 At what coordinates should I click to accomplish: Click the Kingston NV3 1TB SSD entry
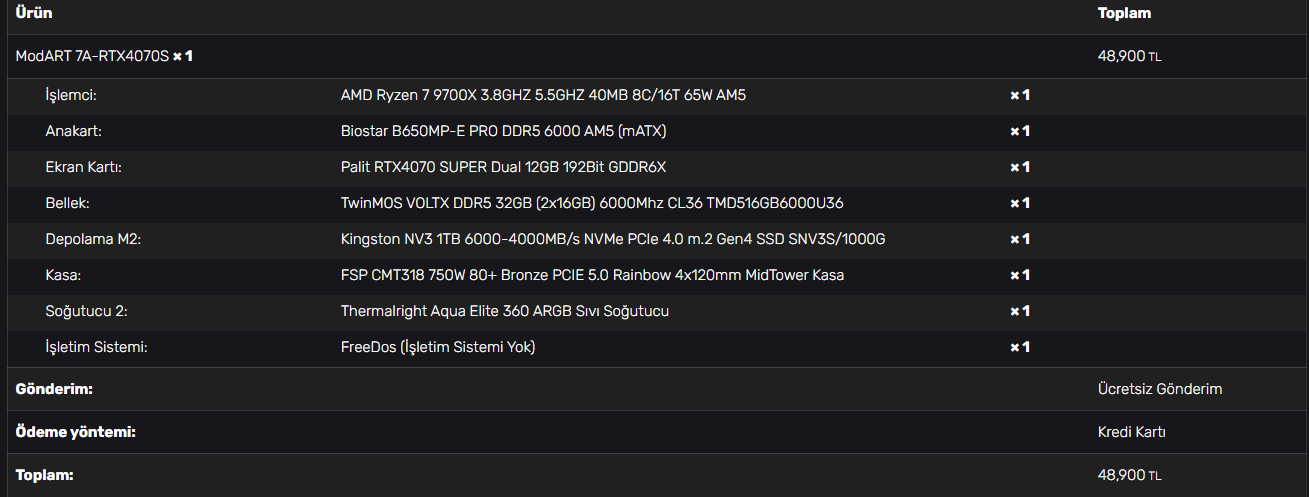click(x=613, y=239)
